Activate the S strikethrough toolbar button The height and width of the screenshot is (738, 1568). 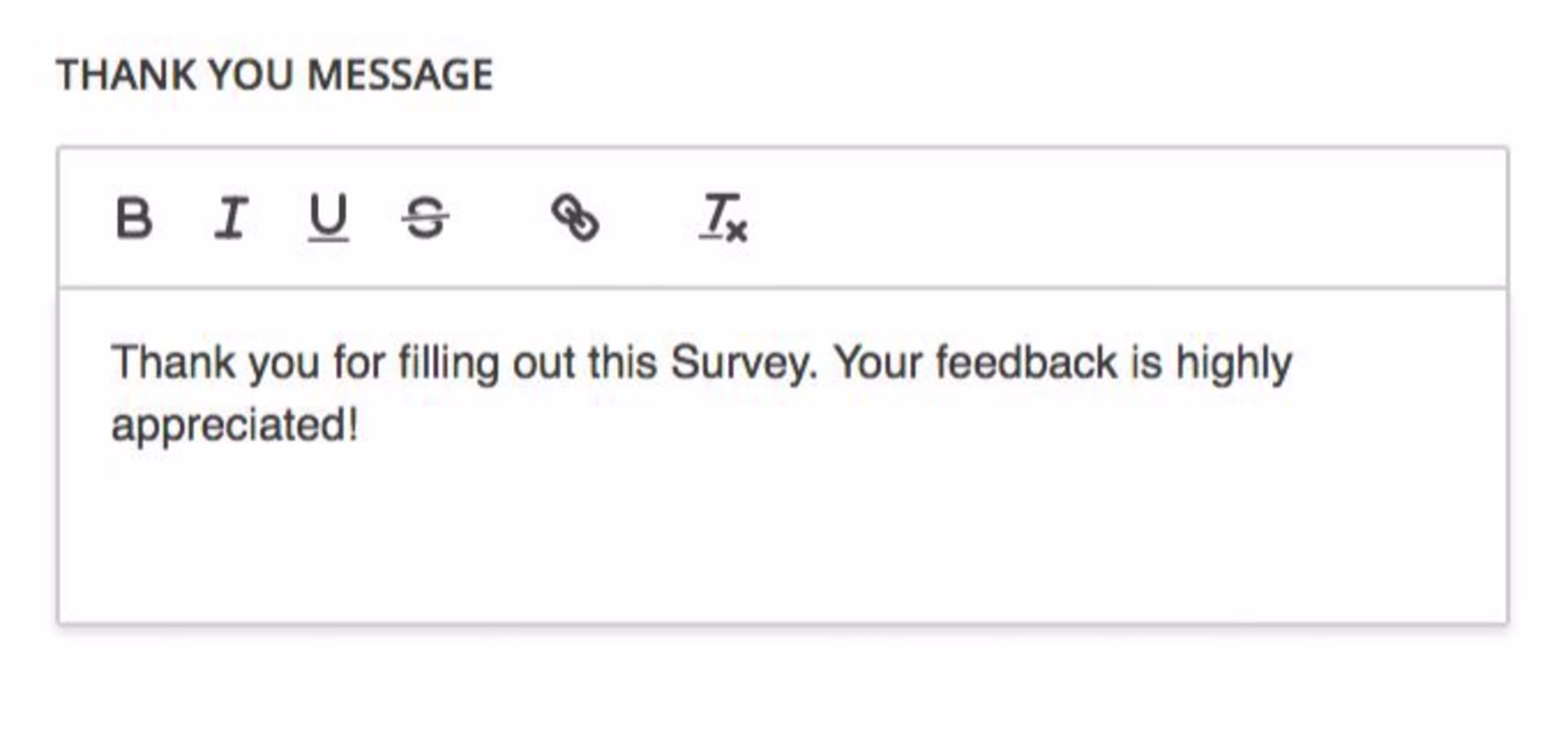426,219
